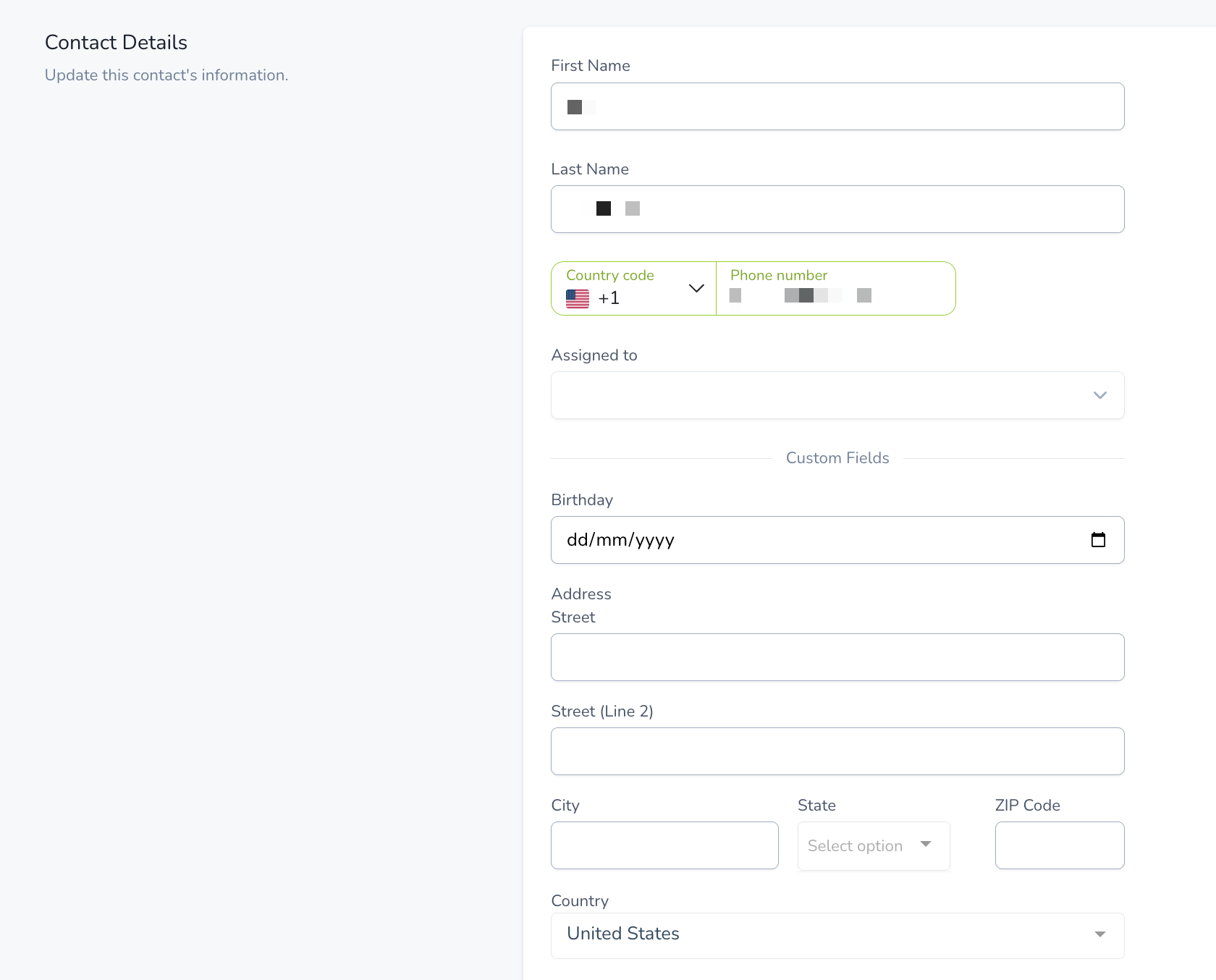The height and width of the screenshot is (980, 1216).
Task: Click the Contact Details heading
Action: (x=116, y=43)
